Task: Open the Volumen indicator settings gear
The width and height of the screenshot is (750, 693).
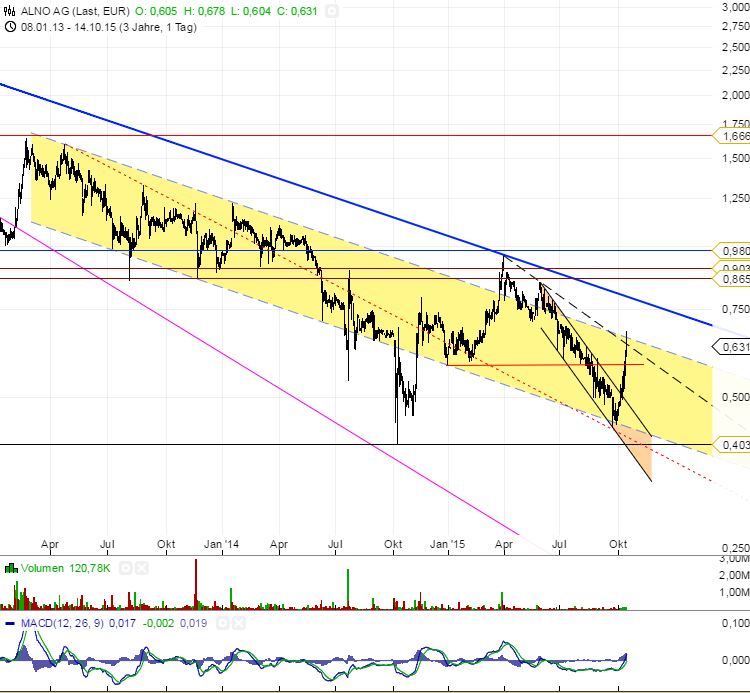Action: click(125, 568)
